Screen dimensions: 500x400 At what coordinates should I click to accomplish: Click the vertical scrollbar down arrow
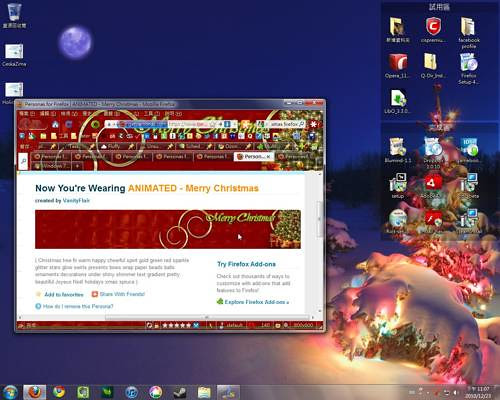[x=320, y=310]
